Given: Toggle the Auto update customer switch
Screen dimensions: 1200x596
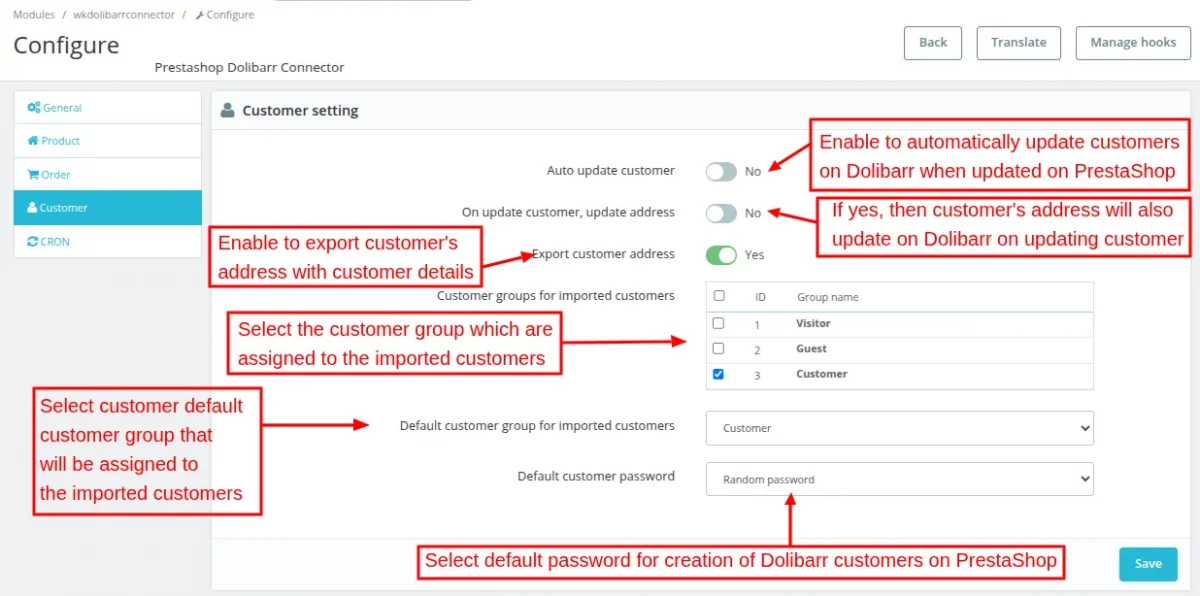Looking at the screenshot, I should (721, 171).
